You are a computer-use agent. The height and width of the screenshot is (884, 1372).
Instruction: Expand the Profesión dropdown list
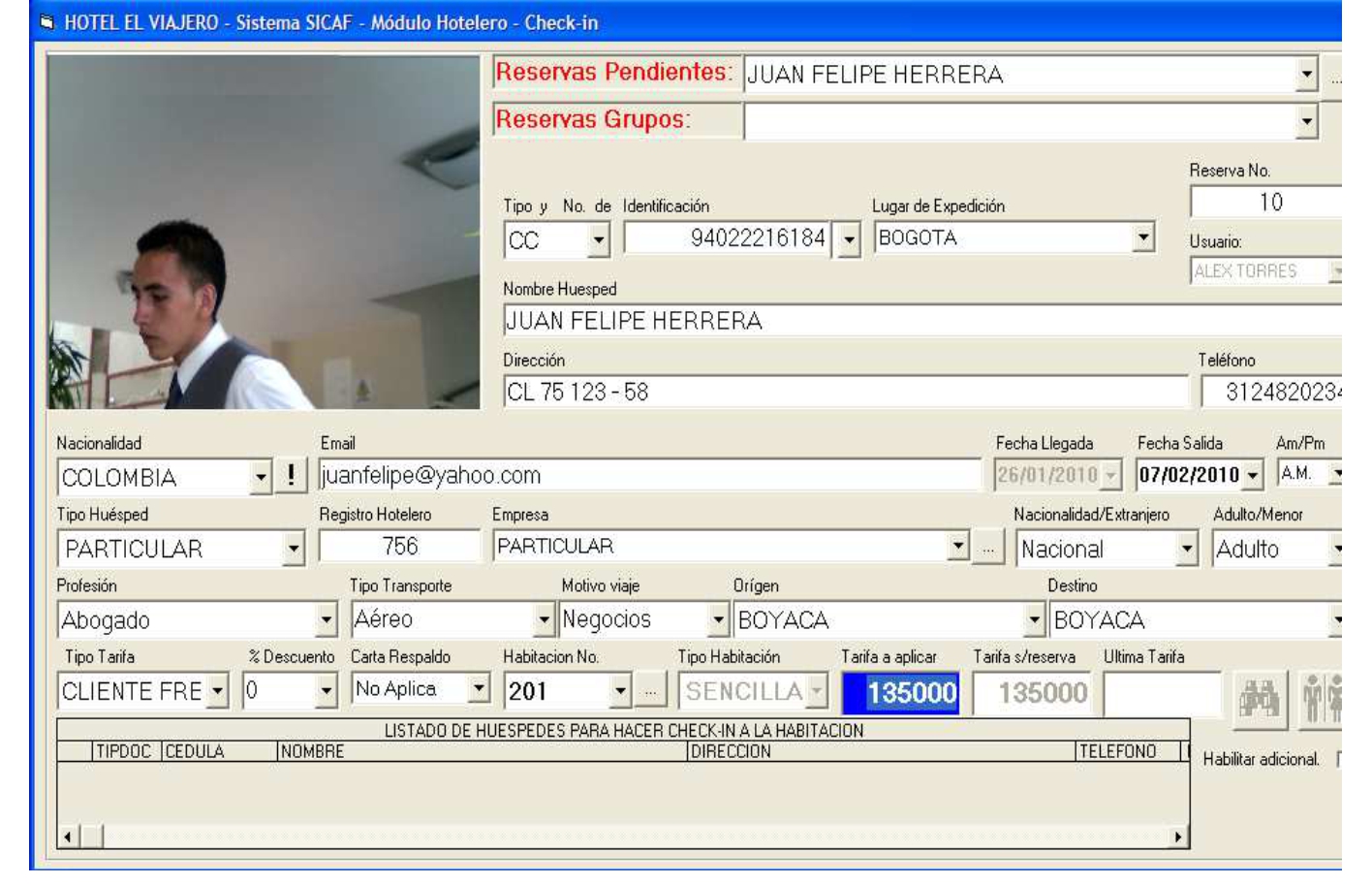(x=327, y=620)
